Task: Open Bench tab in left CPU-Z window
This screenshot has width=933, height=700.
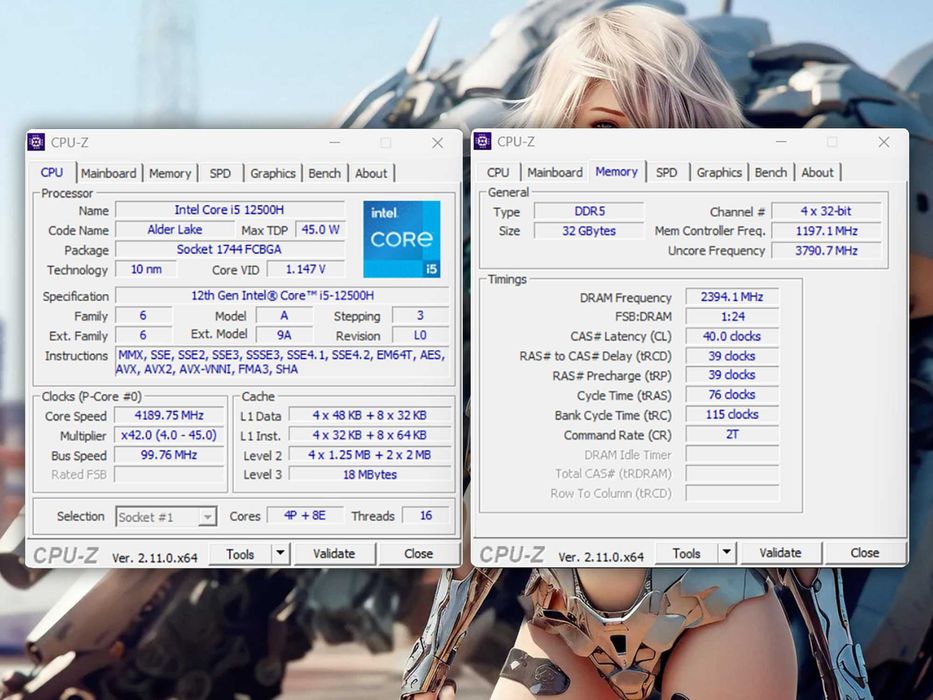Action: [x=325, y=173]
